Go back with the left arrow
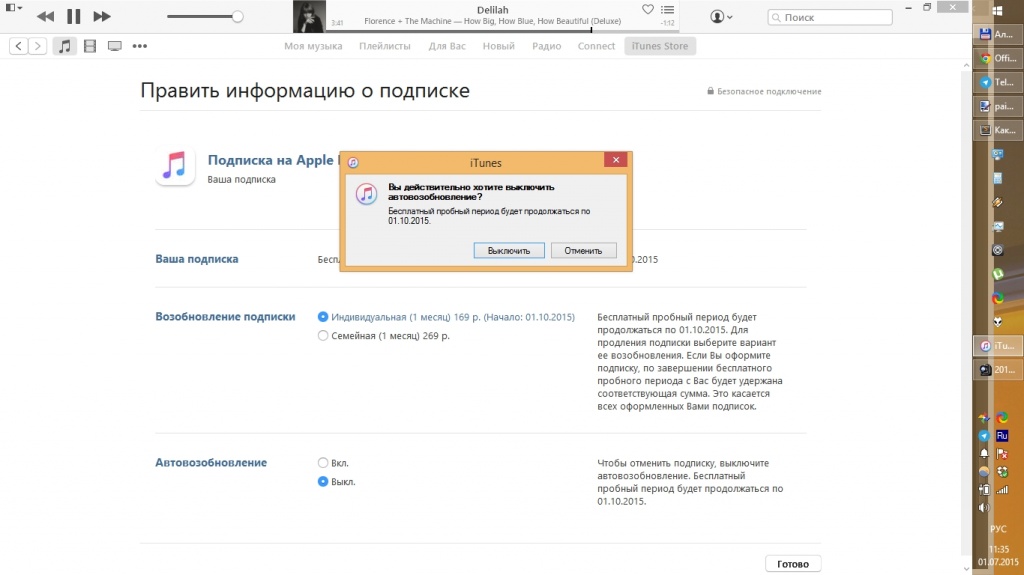This screenshot has height=575, width=1024. [x=18, y=46]
